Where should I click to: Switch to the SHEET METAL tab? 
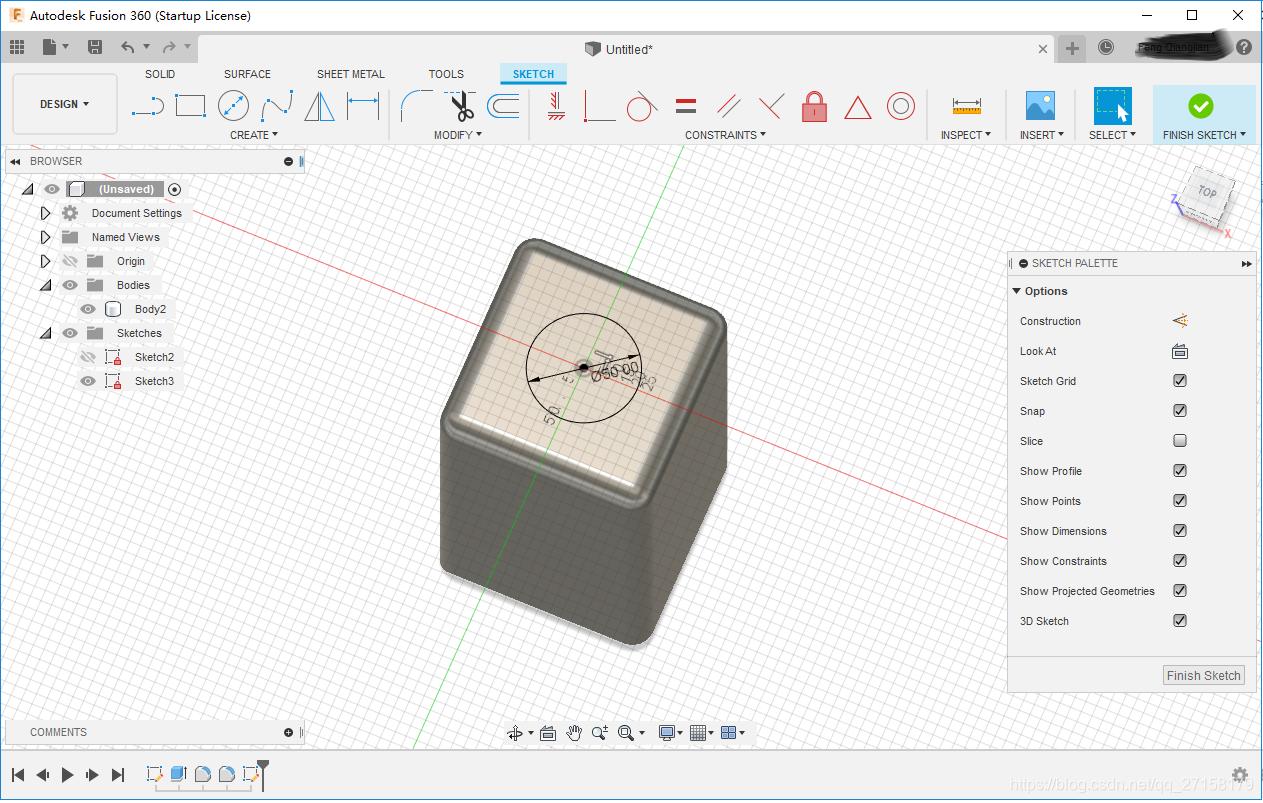pos(350,74)
